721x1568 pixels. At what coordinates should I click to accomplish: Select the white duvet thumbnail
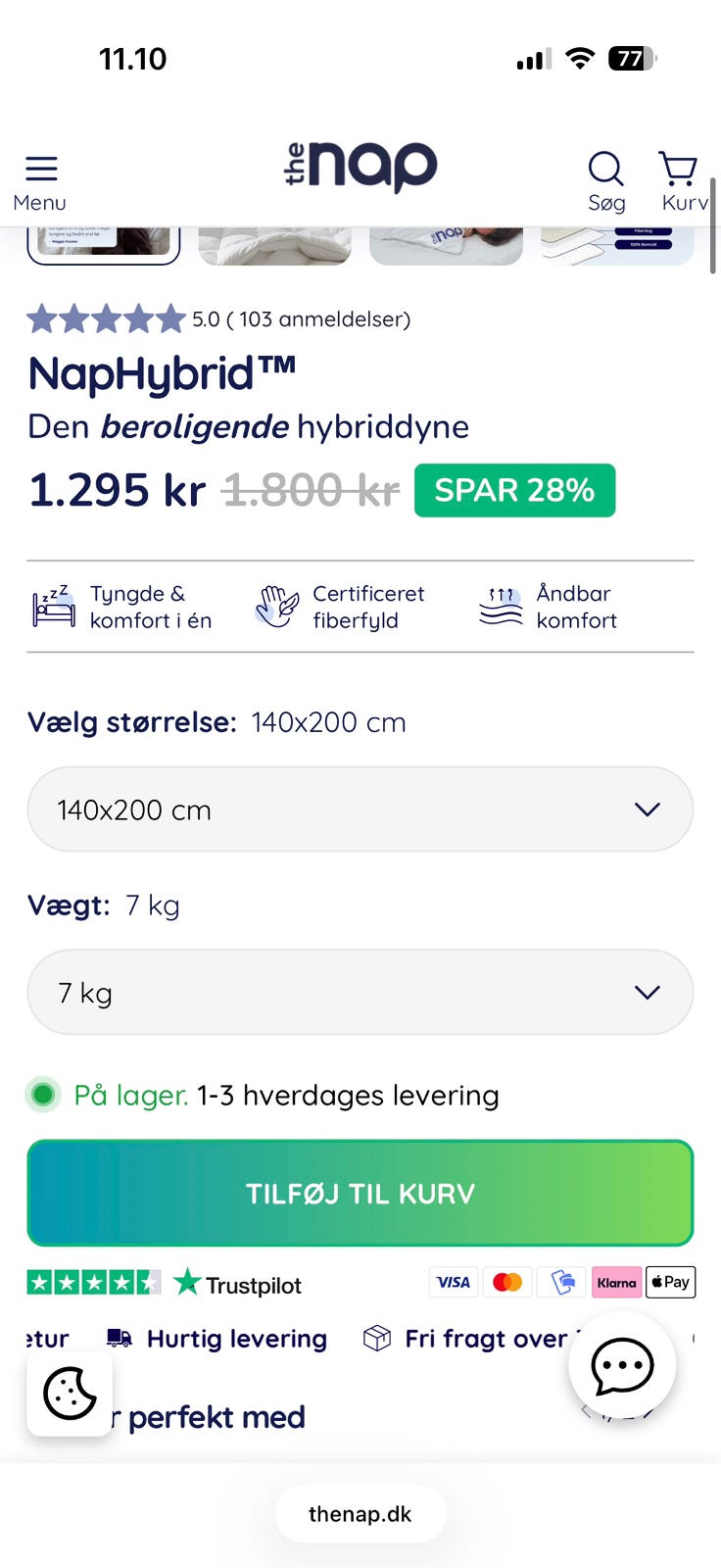pyautogui.click(x=274, y=245)
